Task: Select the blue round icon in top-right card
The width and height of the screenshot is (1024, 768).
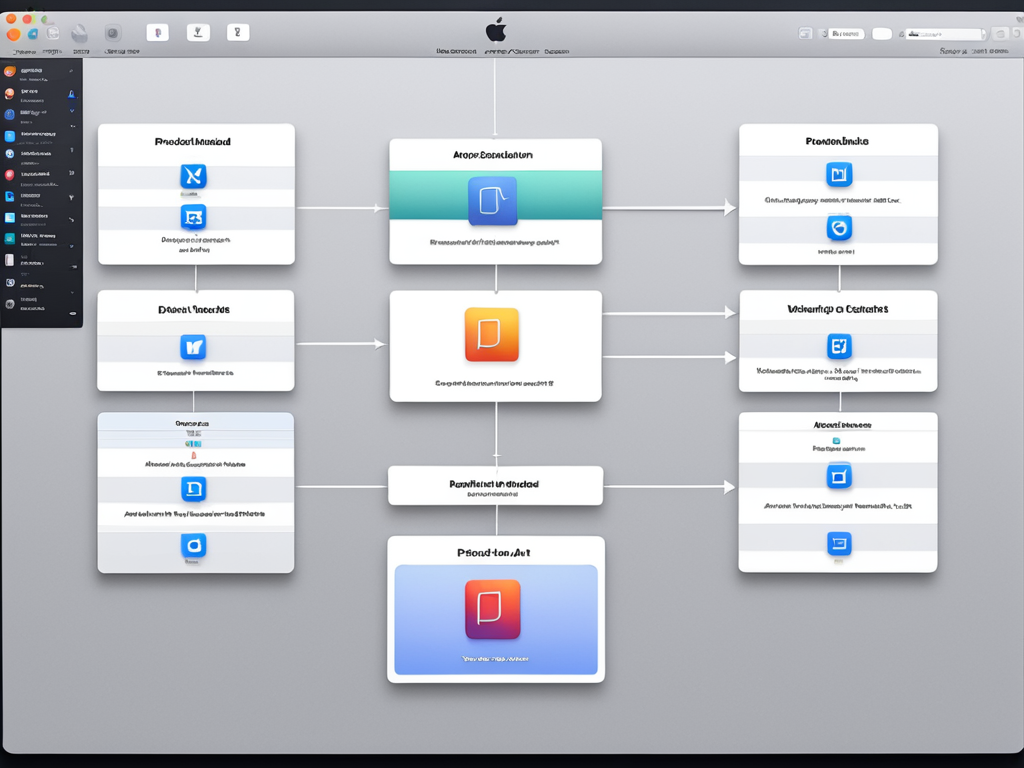Action: 839,228
